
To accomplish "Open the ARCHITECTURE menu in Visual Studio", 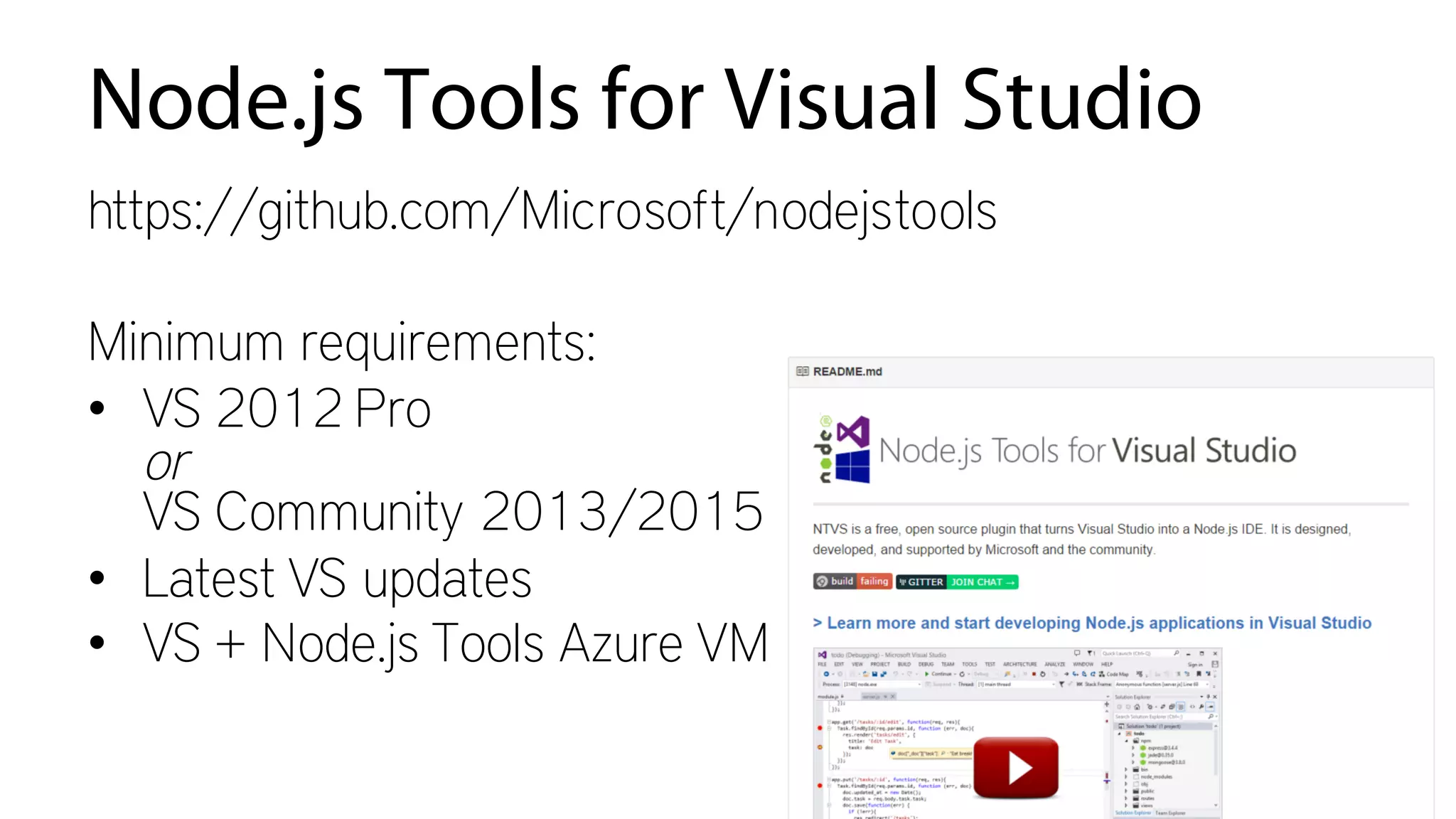I will [x=1019, y=664].
